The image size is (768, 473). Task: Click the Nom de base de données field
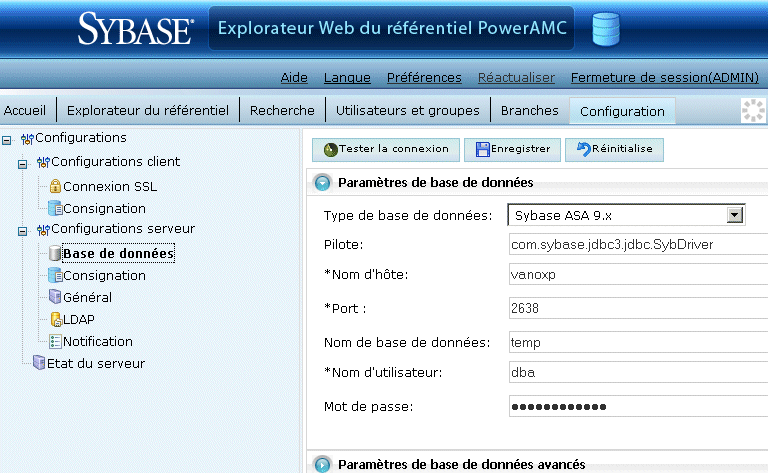638,342
